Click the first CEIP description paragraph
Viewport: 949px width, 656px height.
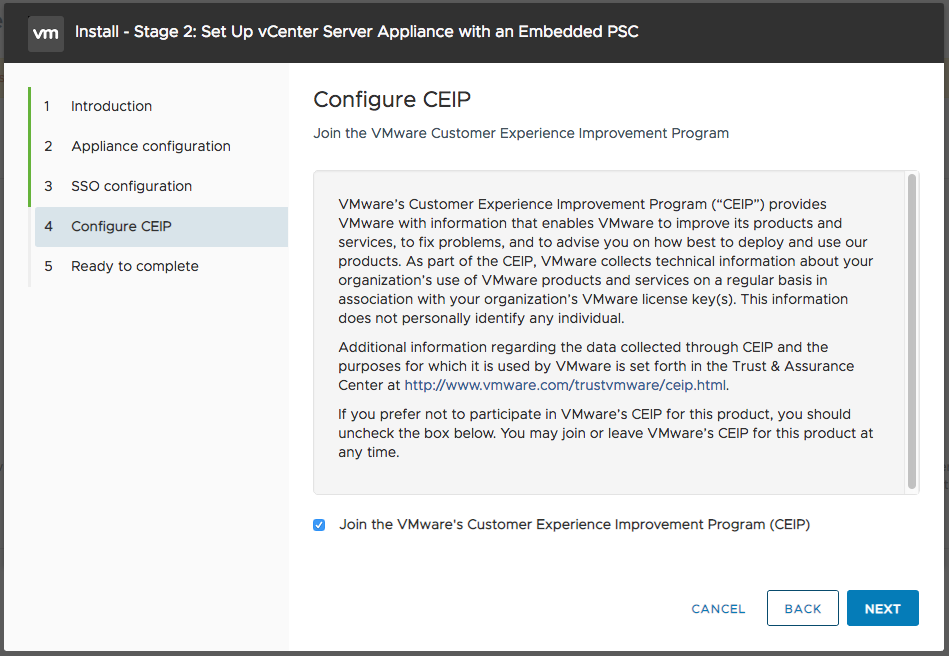606,261
